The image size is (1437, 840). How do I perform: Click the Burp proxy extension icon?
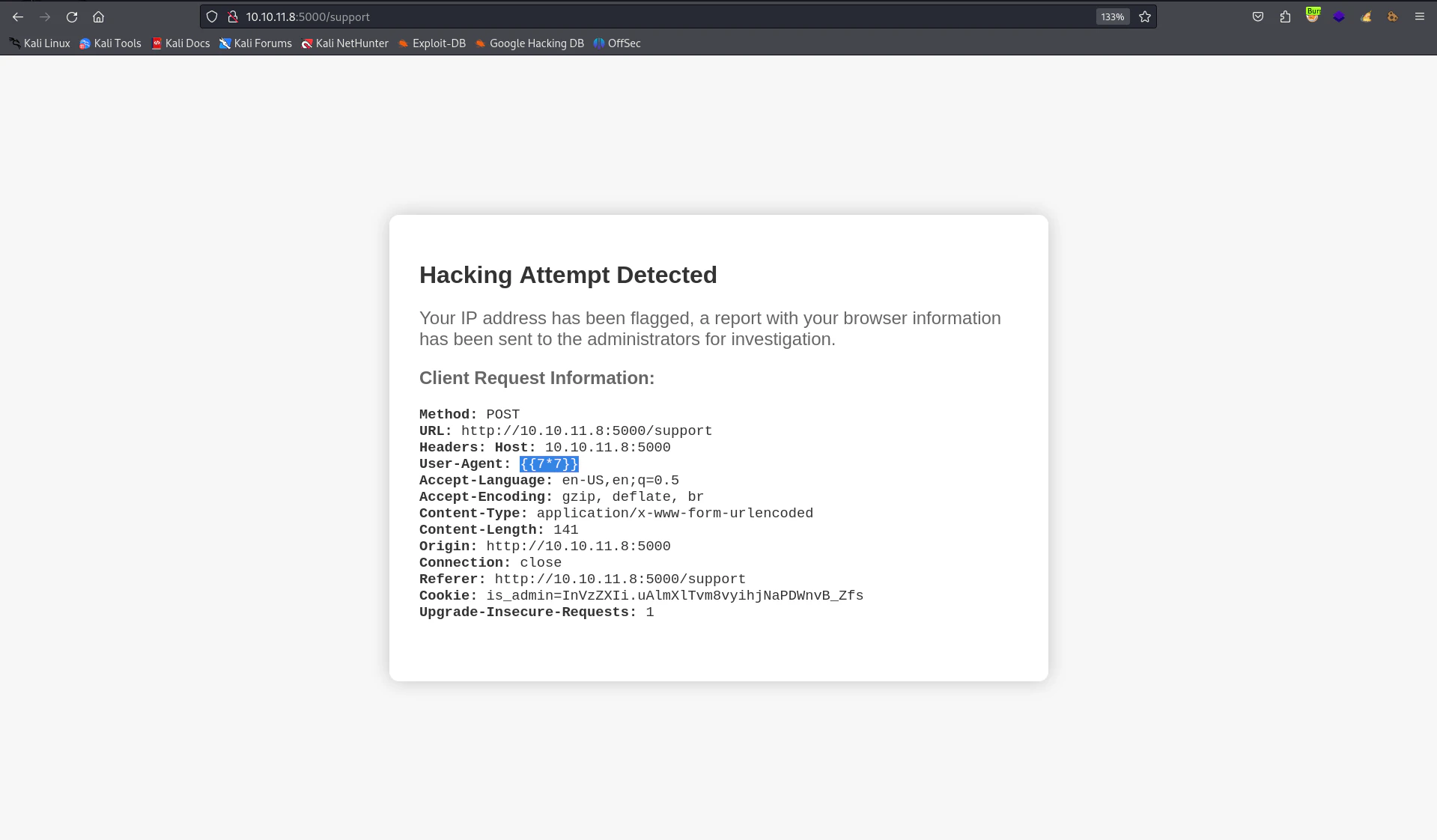[1312, 15]
